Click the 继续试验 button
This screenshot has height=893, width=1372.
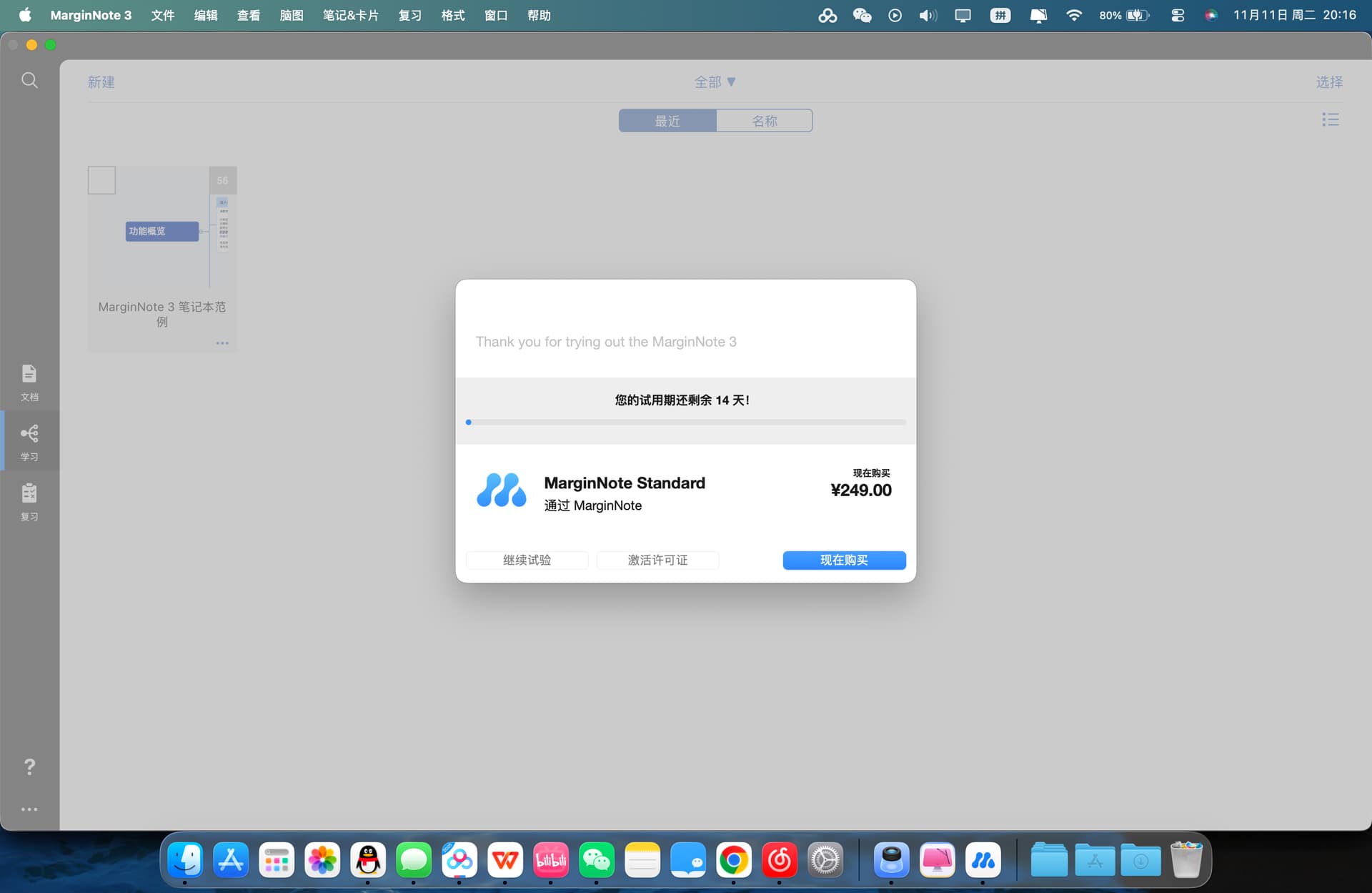(527, 560)
